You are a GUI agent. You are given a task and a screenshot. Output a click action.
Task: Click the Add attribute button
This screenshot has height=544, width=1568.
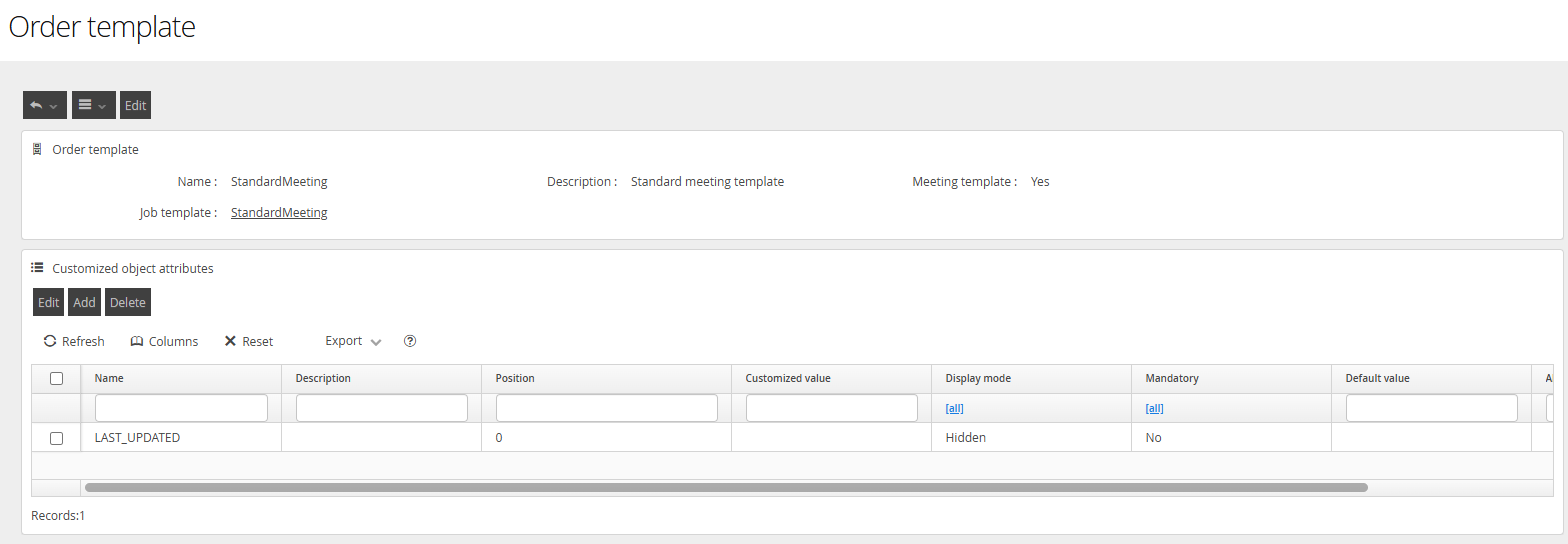84,302
